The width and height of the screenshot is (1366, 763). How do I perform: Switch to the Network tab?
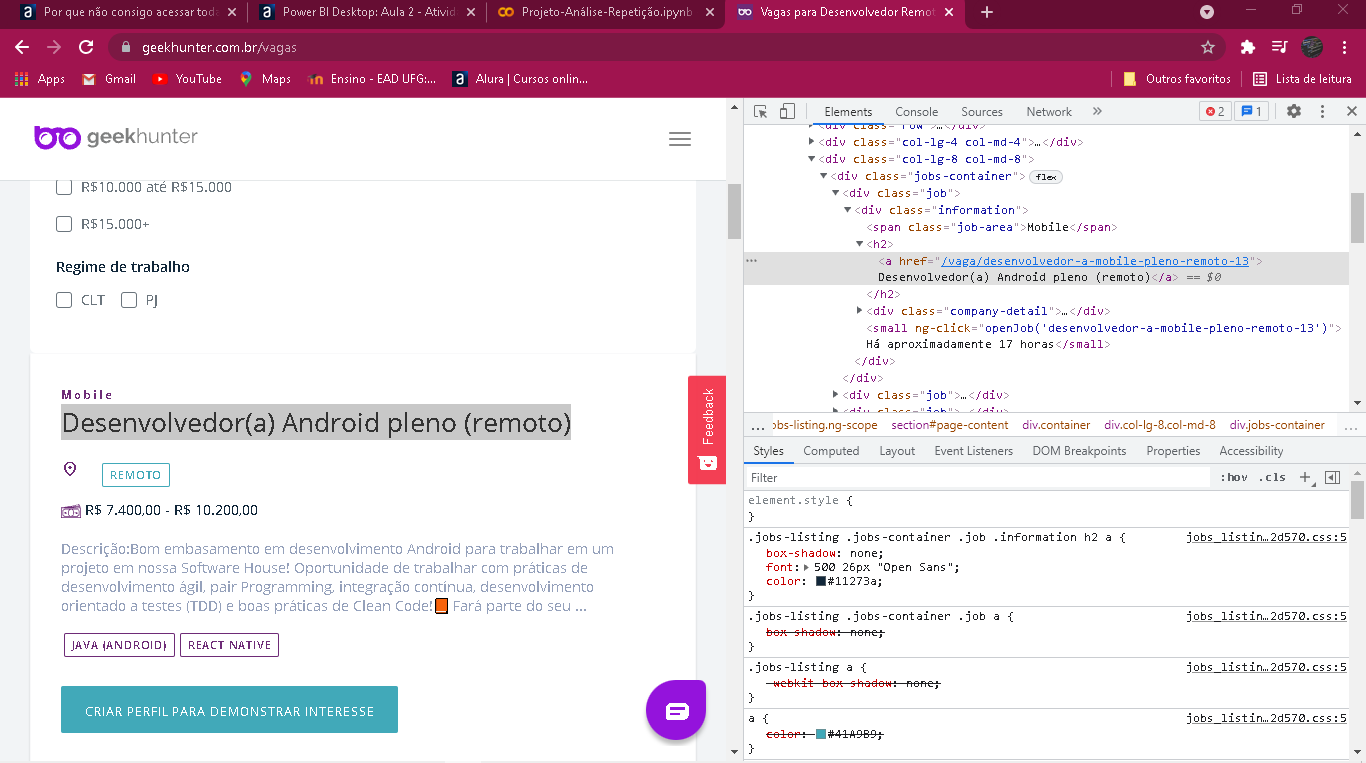[x=1049, y=112]
